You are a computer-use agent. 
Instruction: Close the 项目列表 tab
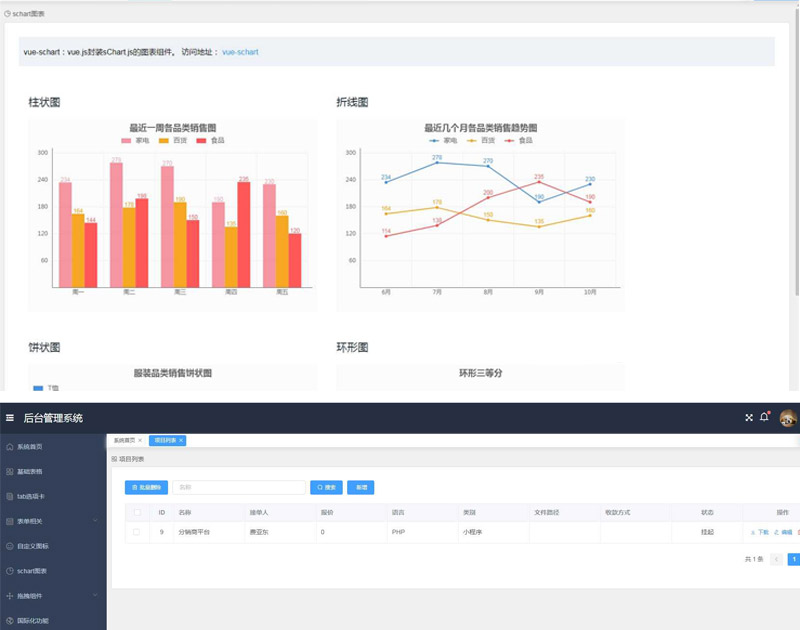181,440
